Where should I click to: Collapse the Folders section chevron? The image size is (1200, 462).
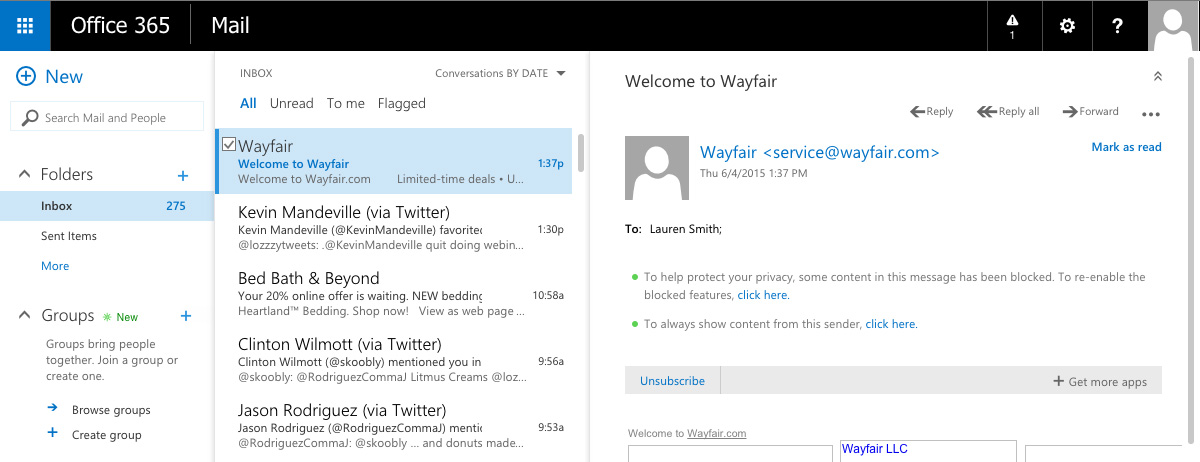click(x=25, y=175)
